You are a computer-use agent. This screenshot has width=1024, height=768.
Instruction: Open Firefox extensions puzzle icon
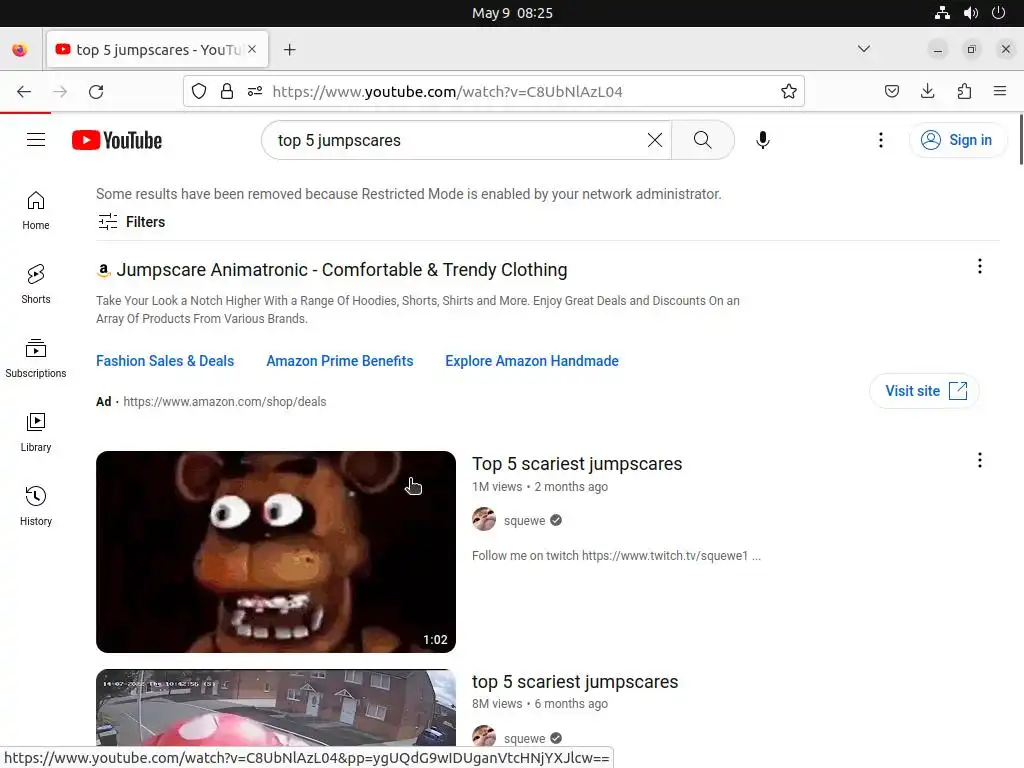point(964,91)
